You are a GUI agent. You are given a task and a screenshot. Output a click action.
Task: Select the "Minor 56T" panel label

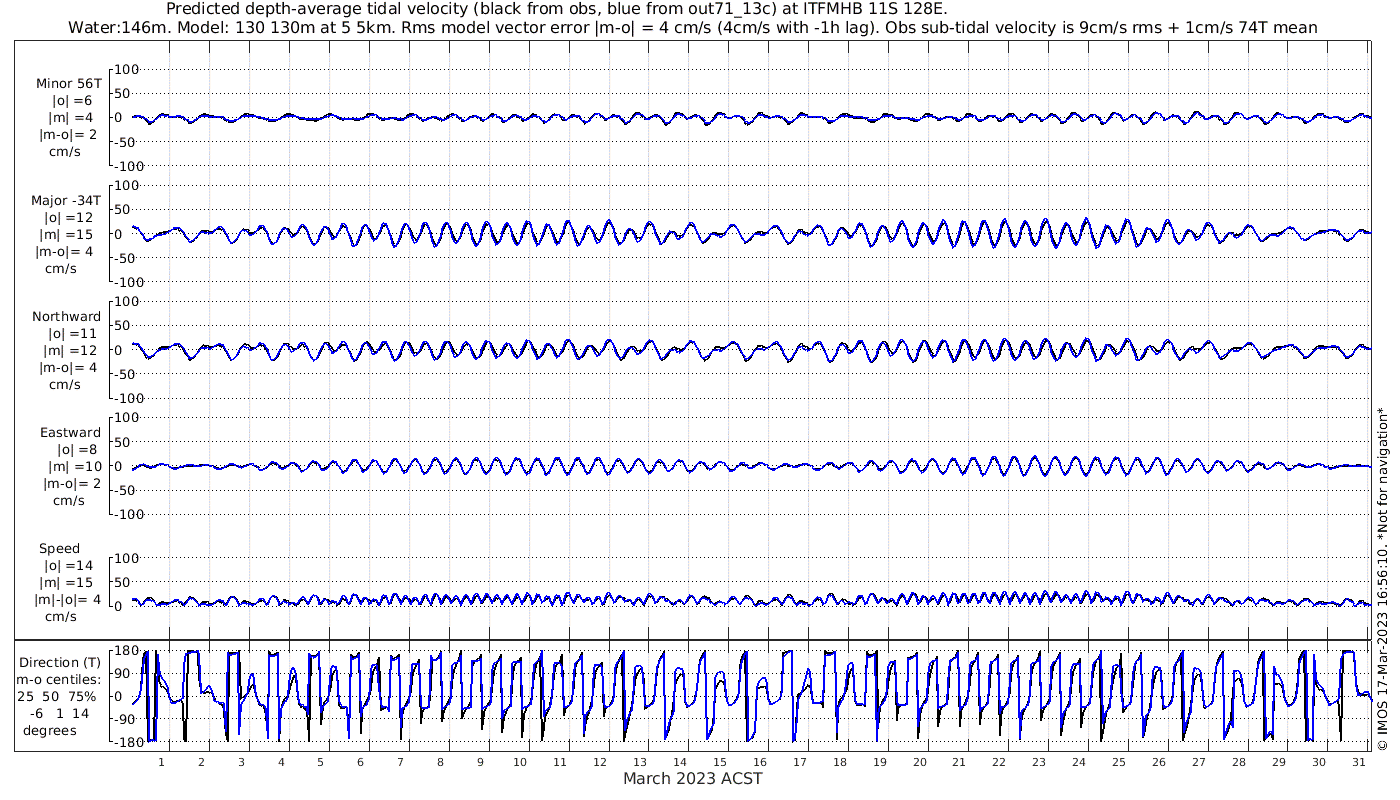(x=69, y=84)
